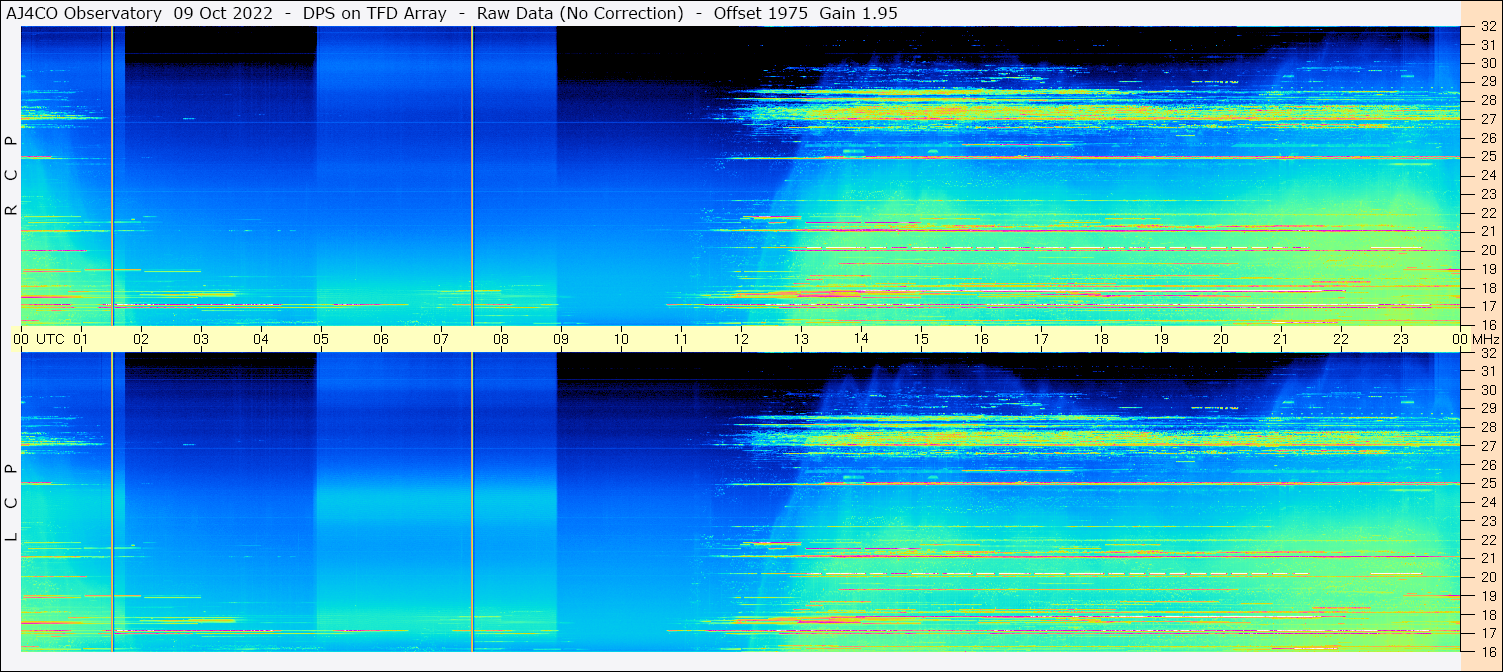Screen dimensions: 1503x672
Task: Click 28 MHz label on RCP panel
Action: 1488,100
